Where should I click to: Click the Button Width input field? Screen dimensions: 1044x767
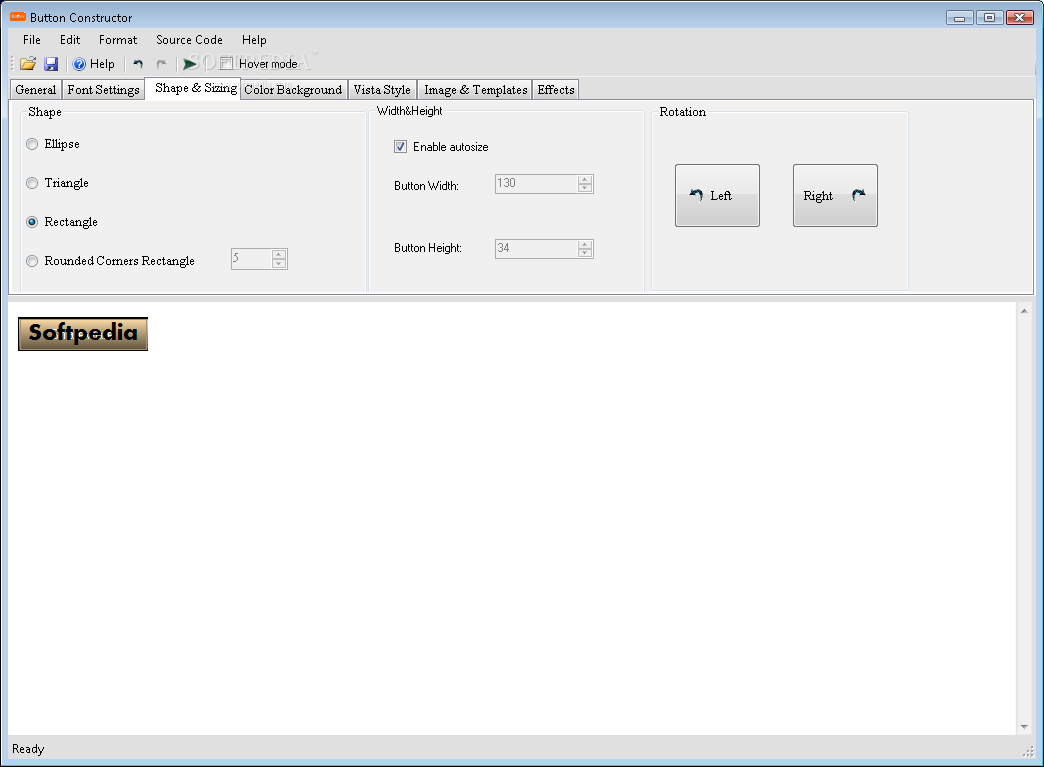[537, 184]
